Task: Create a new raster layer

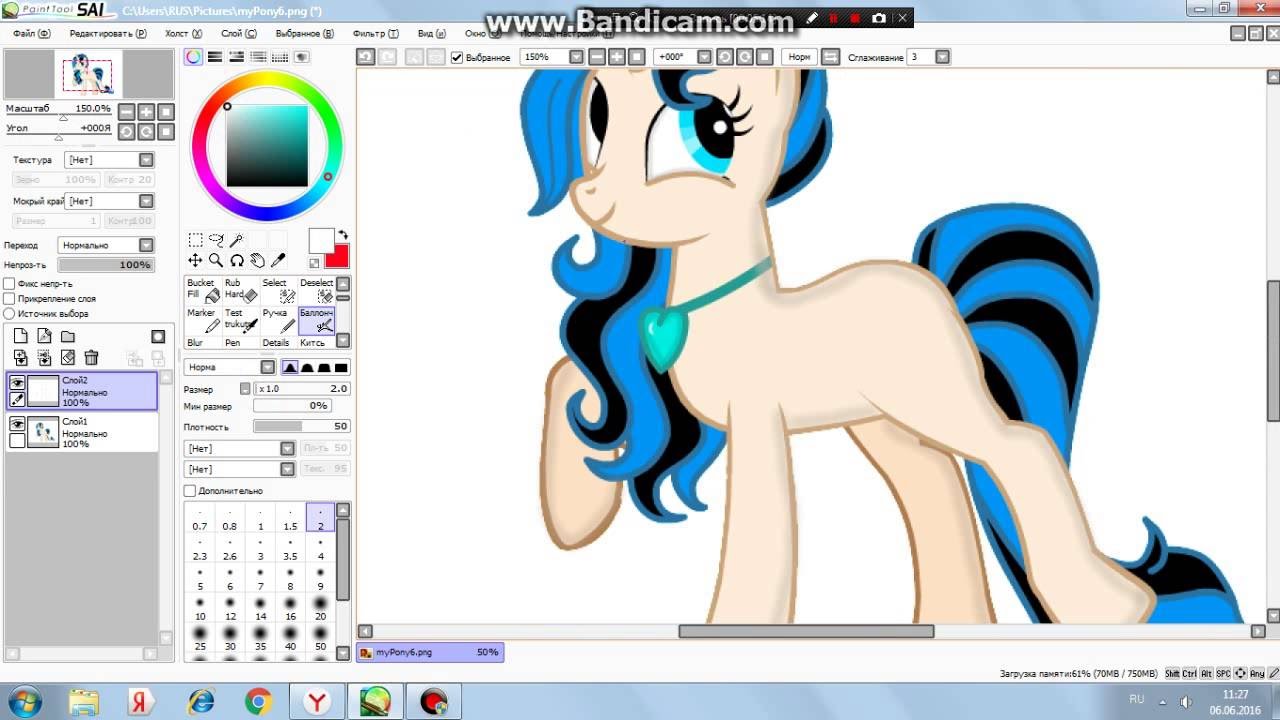Action: [20, 336]
